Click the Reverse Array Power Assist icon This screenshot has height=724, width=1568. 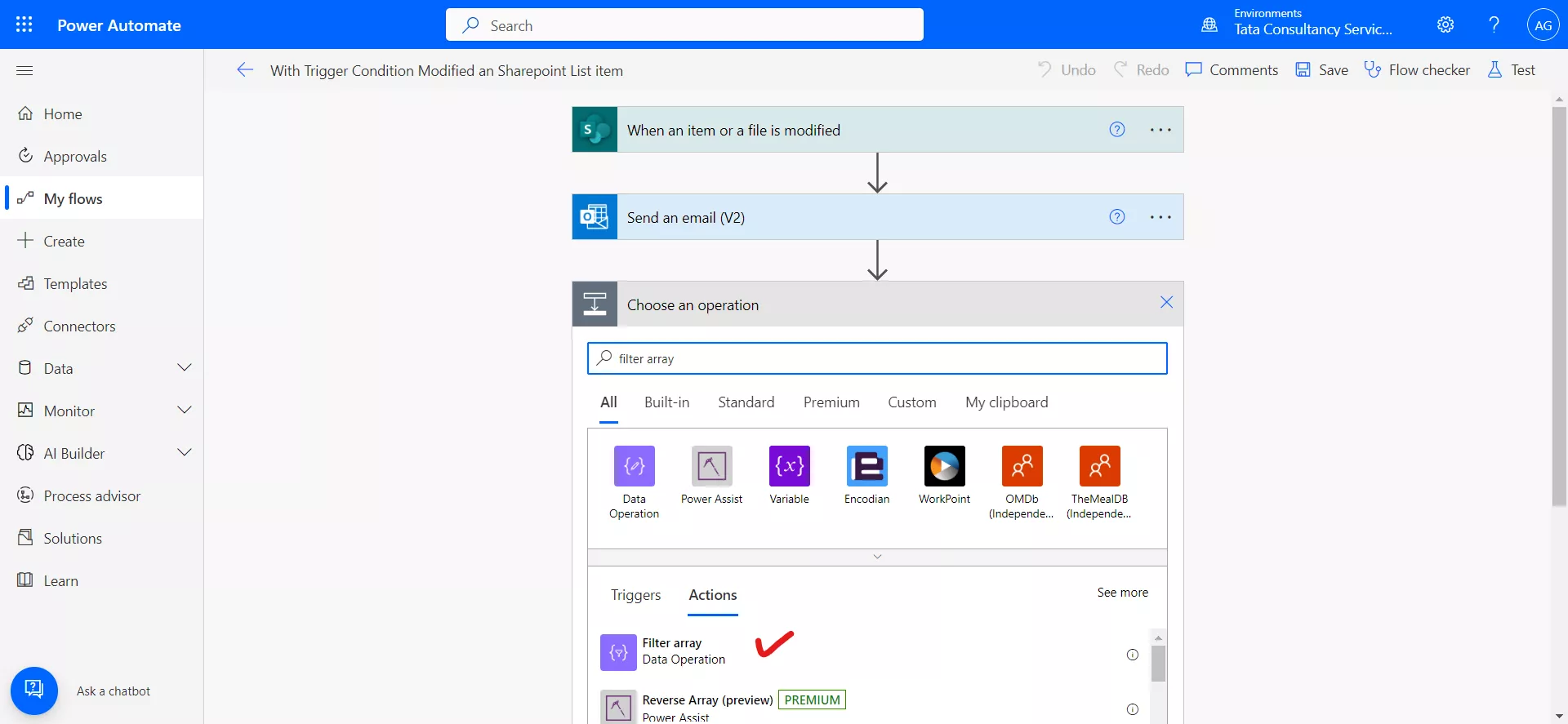618,707
